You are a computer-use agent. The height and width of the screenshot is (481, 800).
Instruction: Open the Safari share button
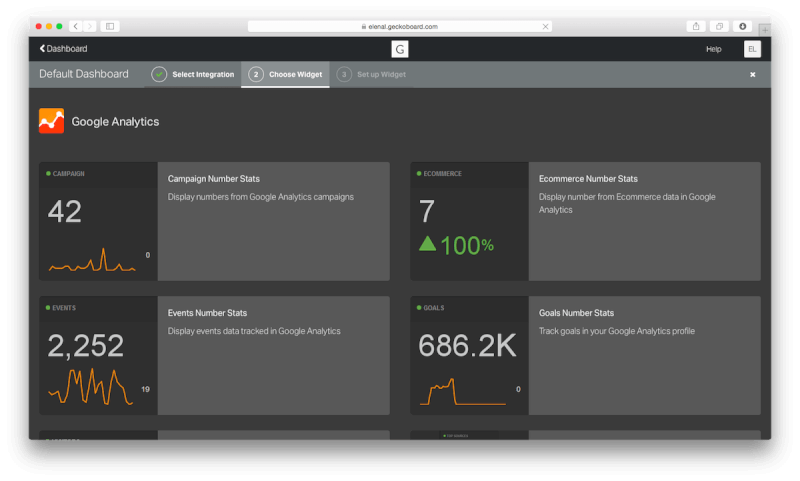pyautogui.click(x=696, y=26)
